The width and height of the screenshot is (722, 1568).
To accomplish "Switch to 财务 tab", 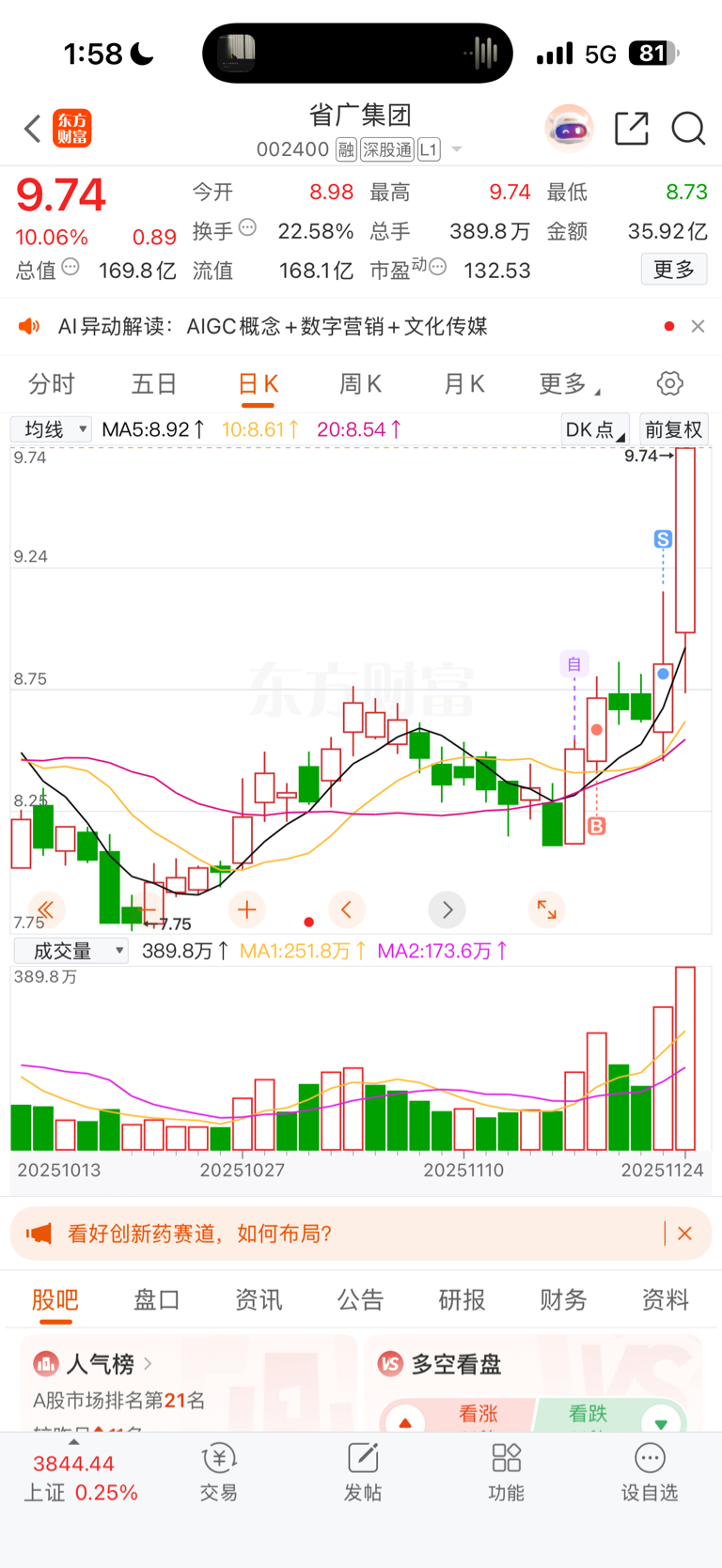I will click(x=563, y=1300).
